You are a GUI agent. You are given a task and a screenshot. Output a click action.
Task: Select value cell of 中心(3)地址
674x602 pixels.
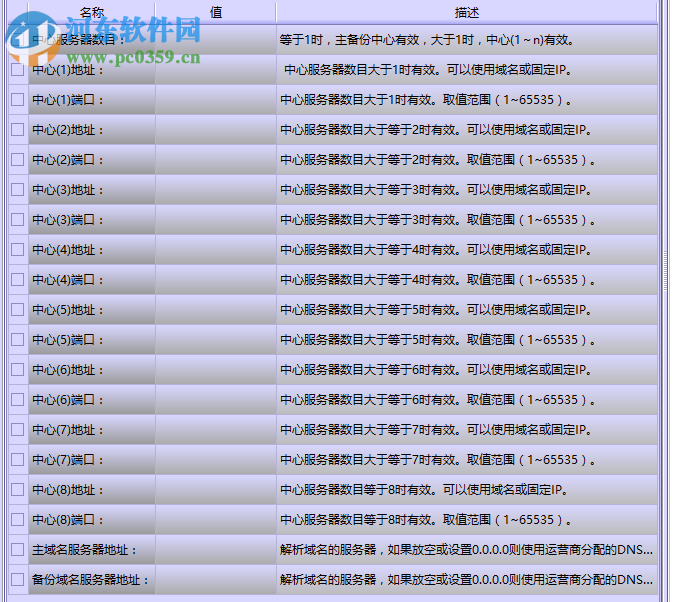pos(216,190)
